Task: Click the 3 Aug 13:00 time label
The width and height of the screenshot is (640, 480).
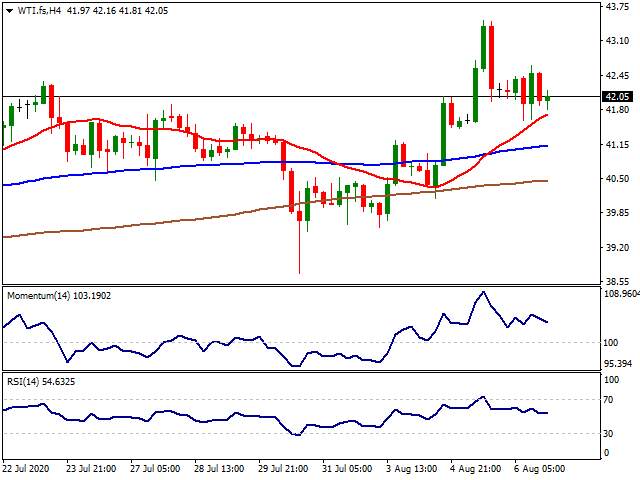Action: (x=411, y=469)
